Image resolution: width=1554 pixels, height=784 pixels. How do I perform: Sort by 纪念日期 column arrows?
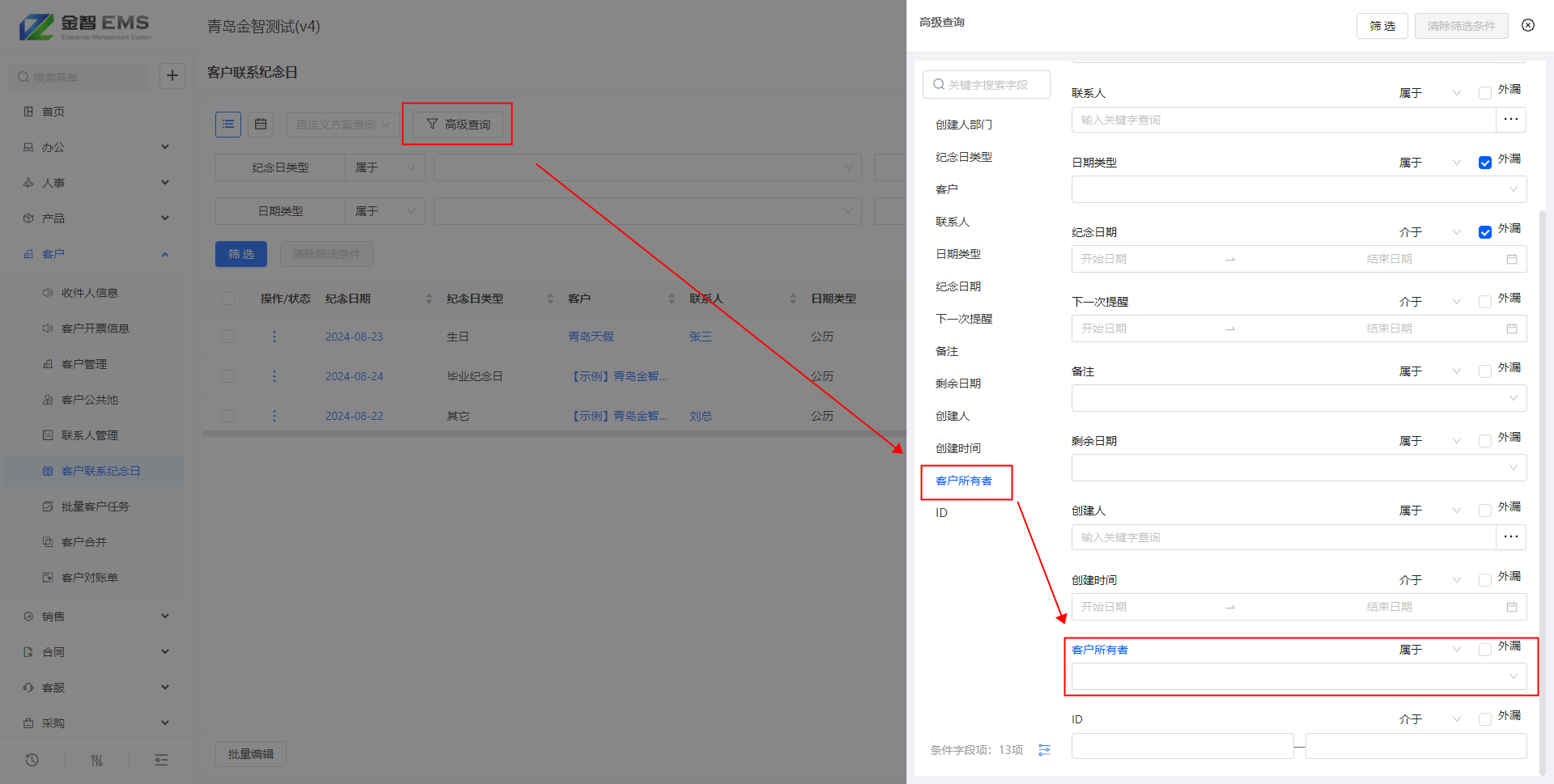(x=429, y=299)
